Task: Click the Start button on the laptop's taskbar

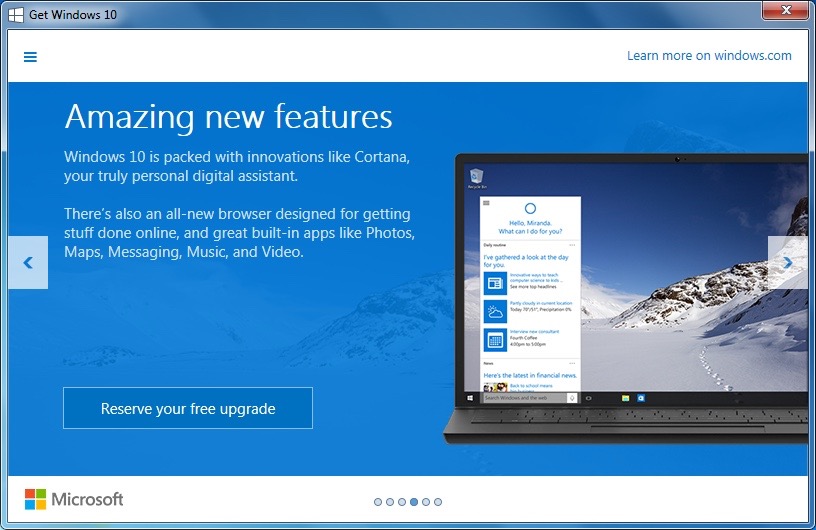Action: [x=470, y=398]
